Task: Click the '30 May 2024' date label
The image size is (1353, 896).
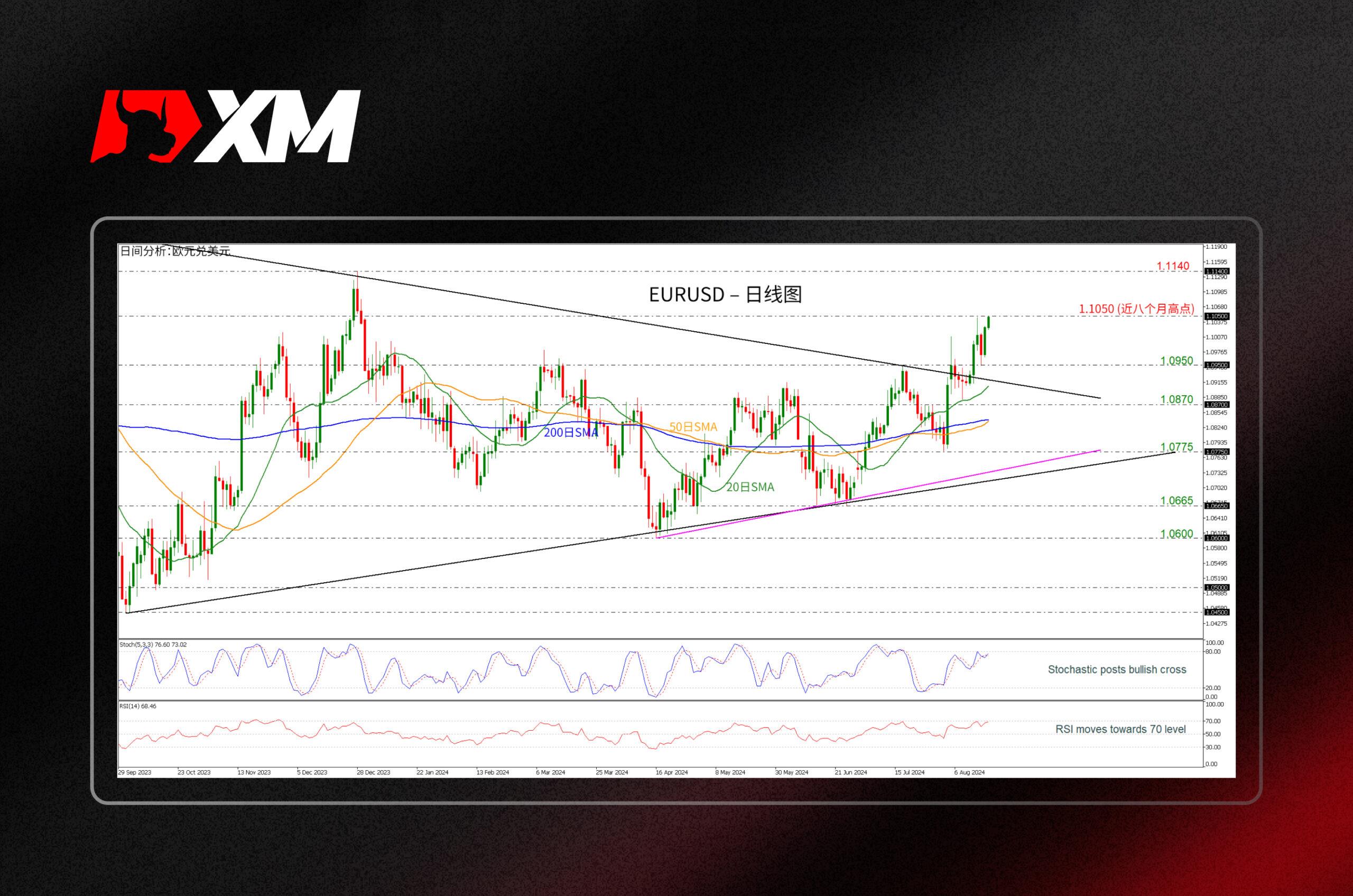Action: (x=792, y=772)
